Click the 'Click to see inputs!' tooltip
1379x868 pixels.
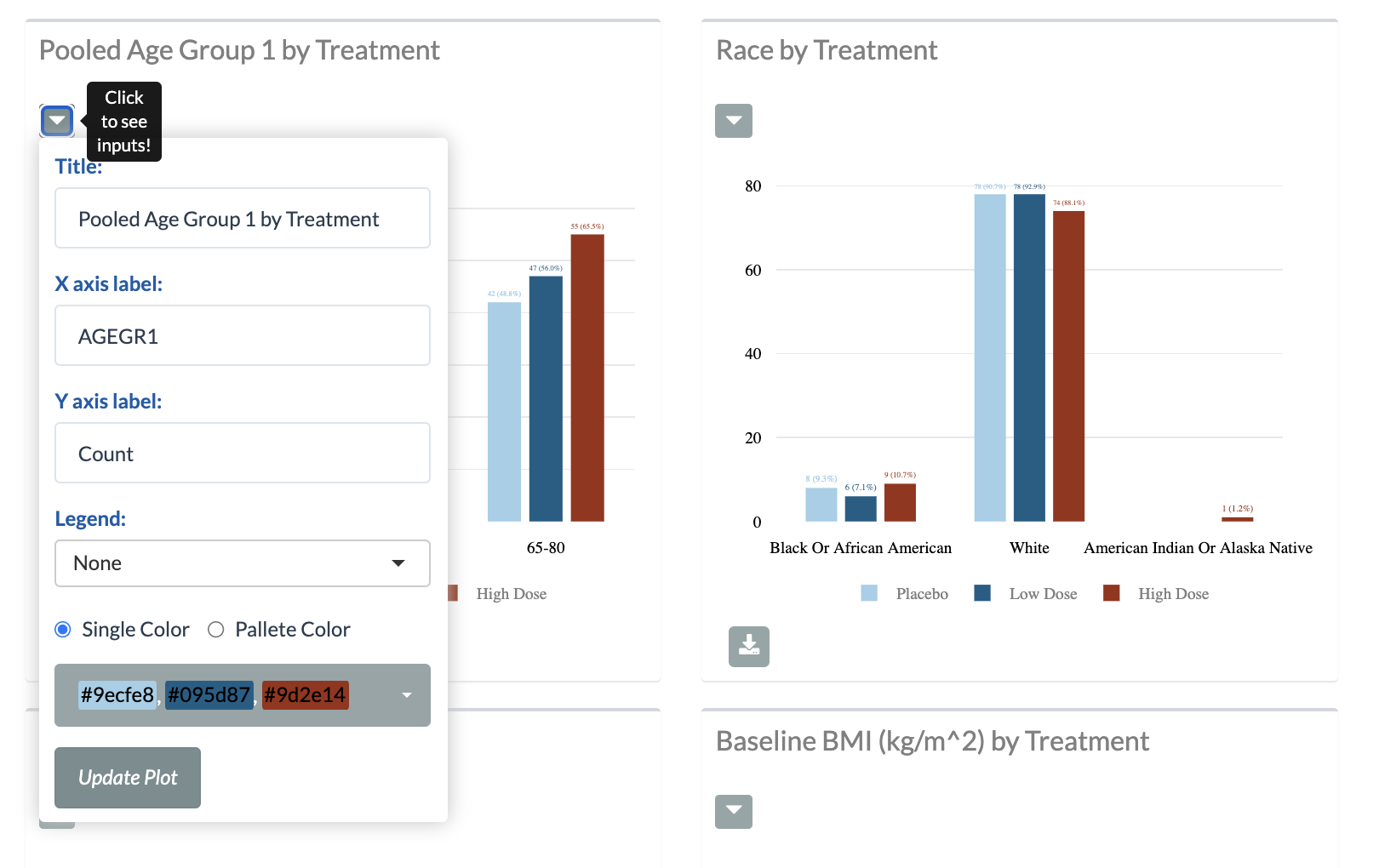point(123,121)
